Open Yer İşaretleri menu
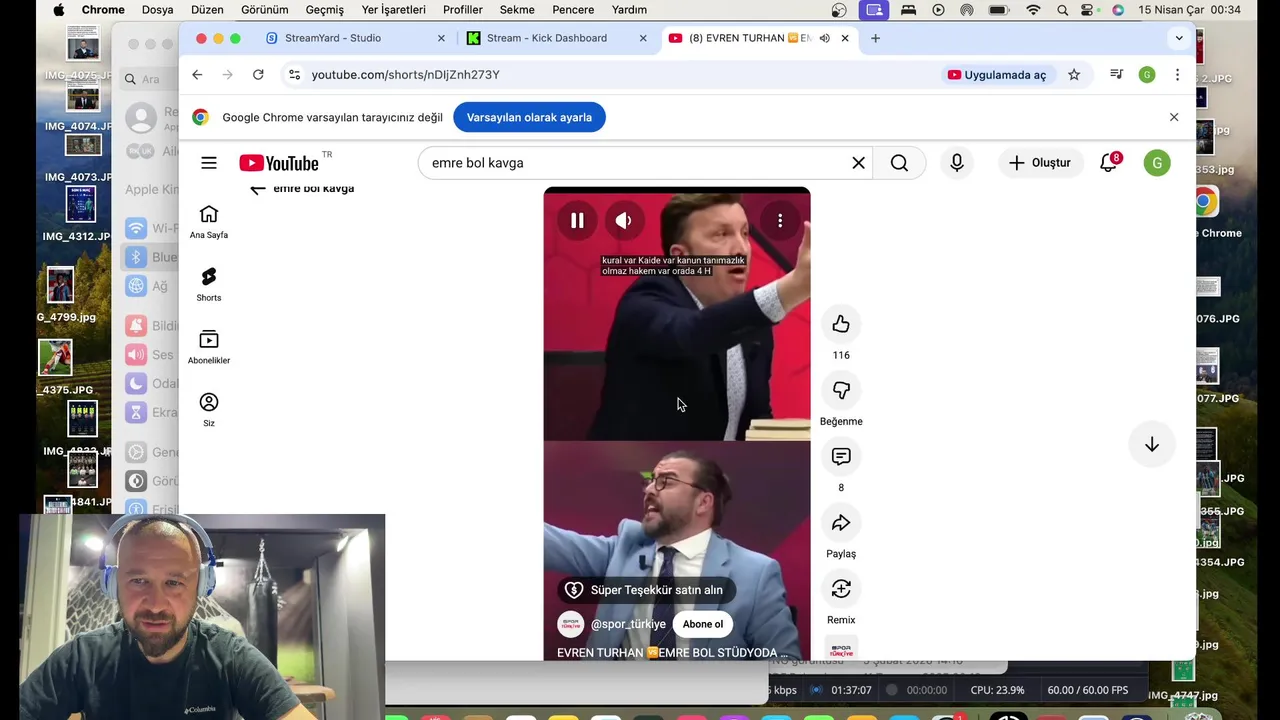 393,10
